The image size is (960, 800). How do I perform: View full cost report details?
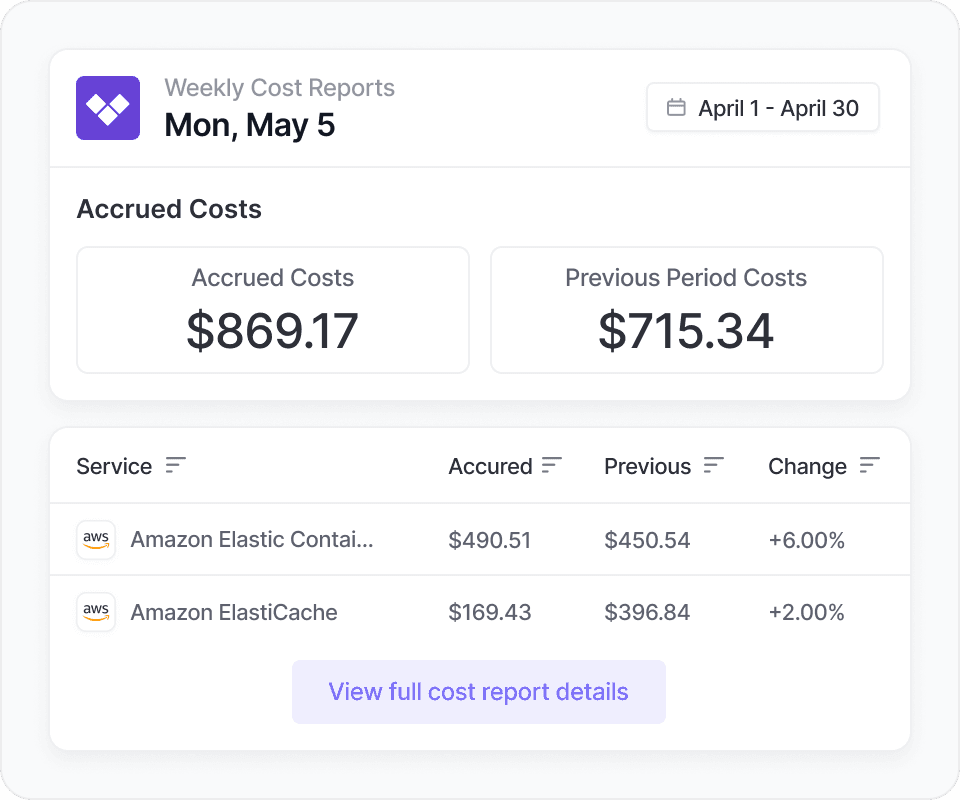[x=478, y=692]
